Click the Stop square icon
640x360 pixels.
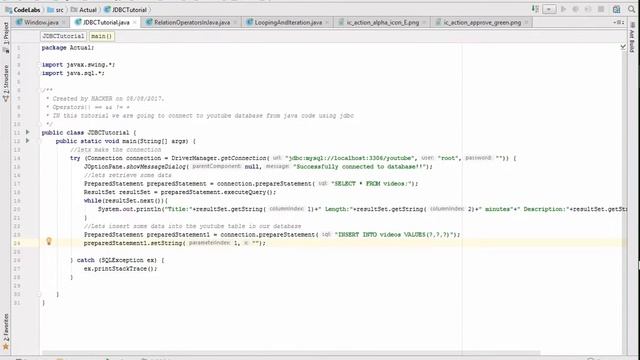[x=601, y=9]
